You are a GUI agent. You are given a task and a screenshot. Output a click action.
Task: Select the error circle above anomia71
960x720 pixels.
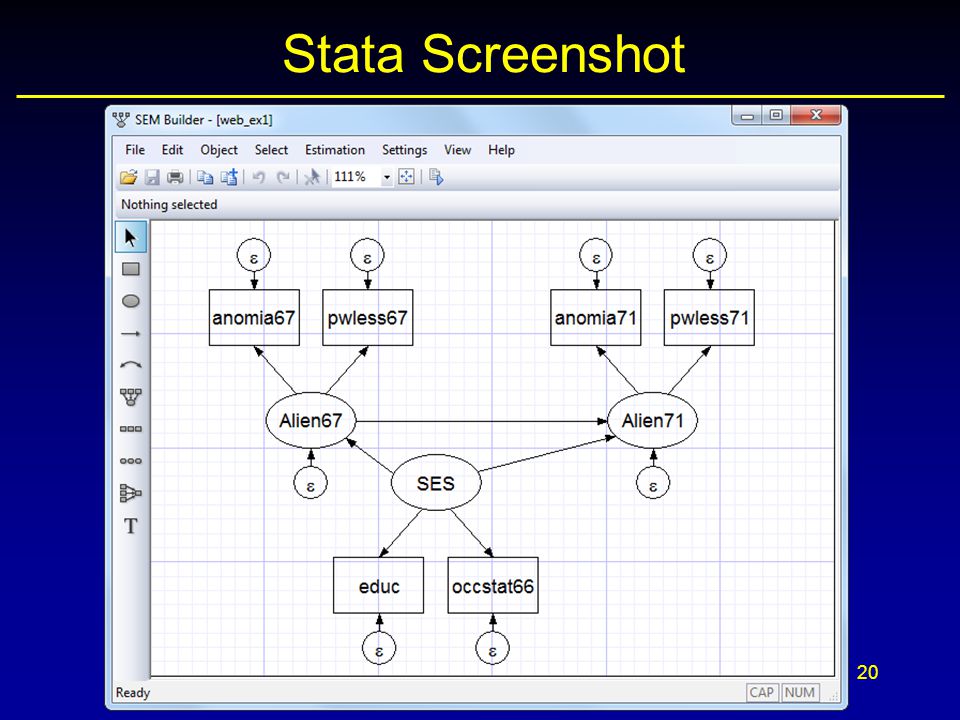(x=596, y=256)
